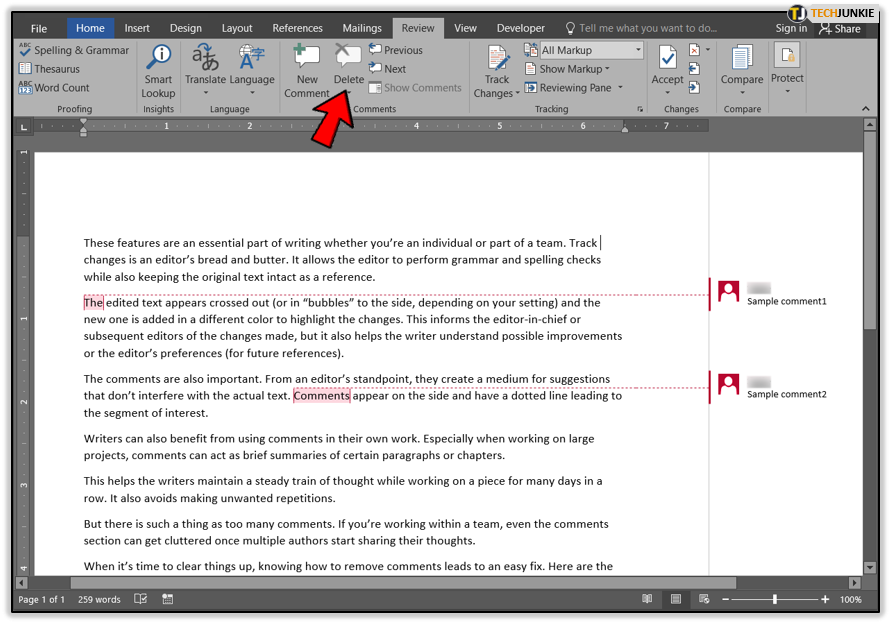Open the File tab
This screenshot has width=891, height=624.
tap(39, 28)
